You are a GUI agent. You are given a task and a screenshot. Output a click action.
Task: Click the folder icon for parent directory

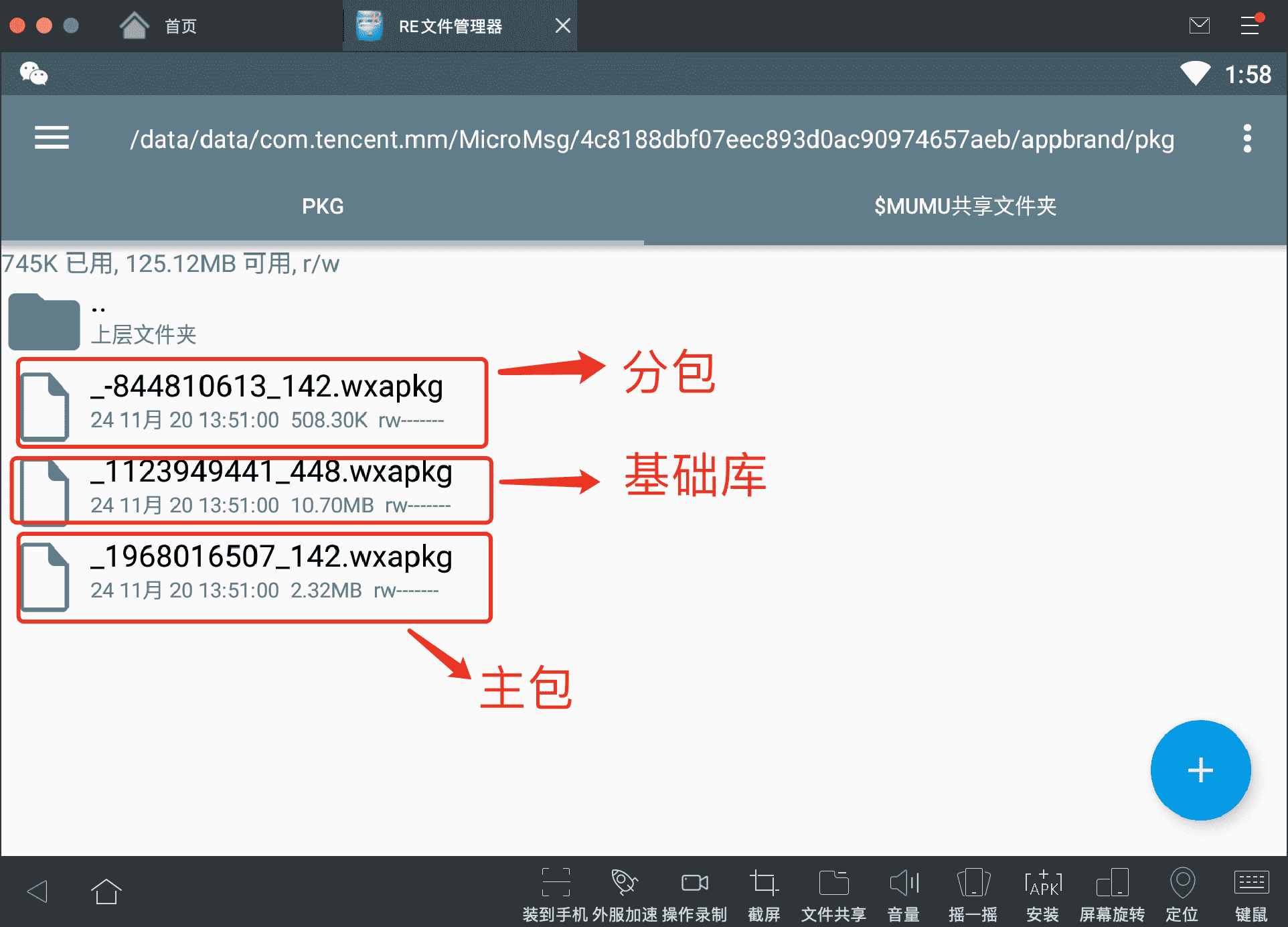tap(44, 322)
